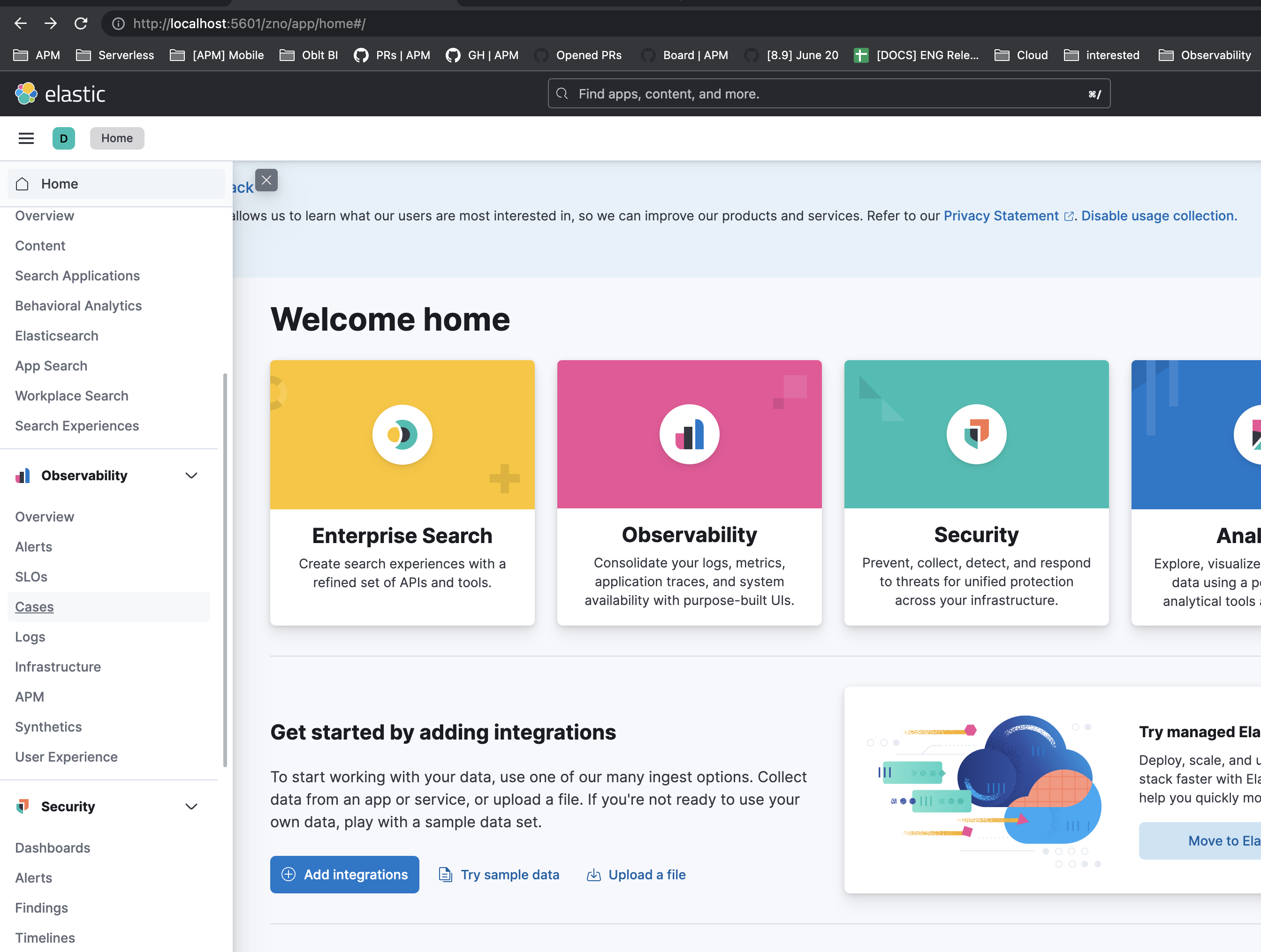Screen dimensions: 1261x952
Task: Navigate to APM in the sidebar
Action: coord(29,696)
